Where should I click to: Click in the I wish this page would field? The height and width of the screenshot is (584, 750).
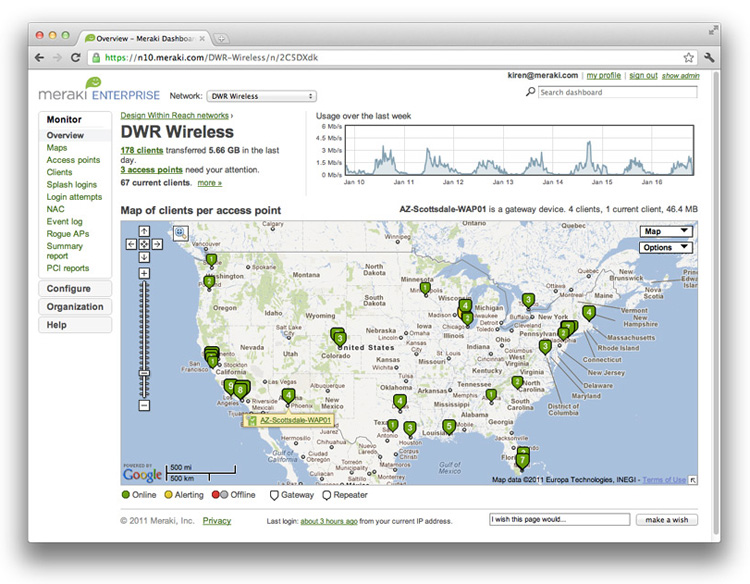tap(559, 519)
